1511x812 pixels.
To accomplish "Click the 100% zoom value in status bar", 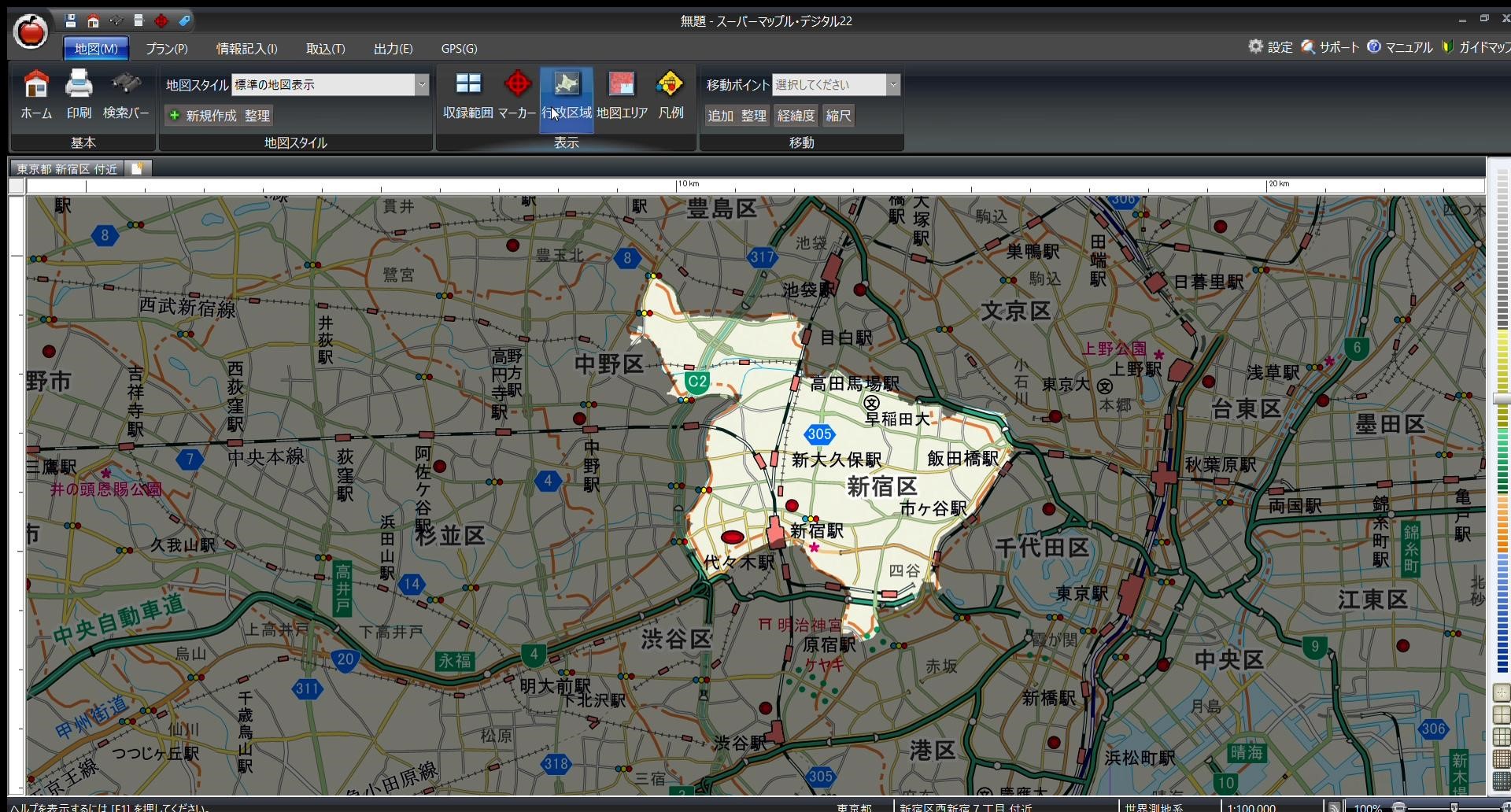I will 1368,807.
